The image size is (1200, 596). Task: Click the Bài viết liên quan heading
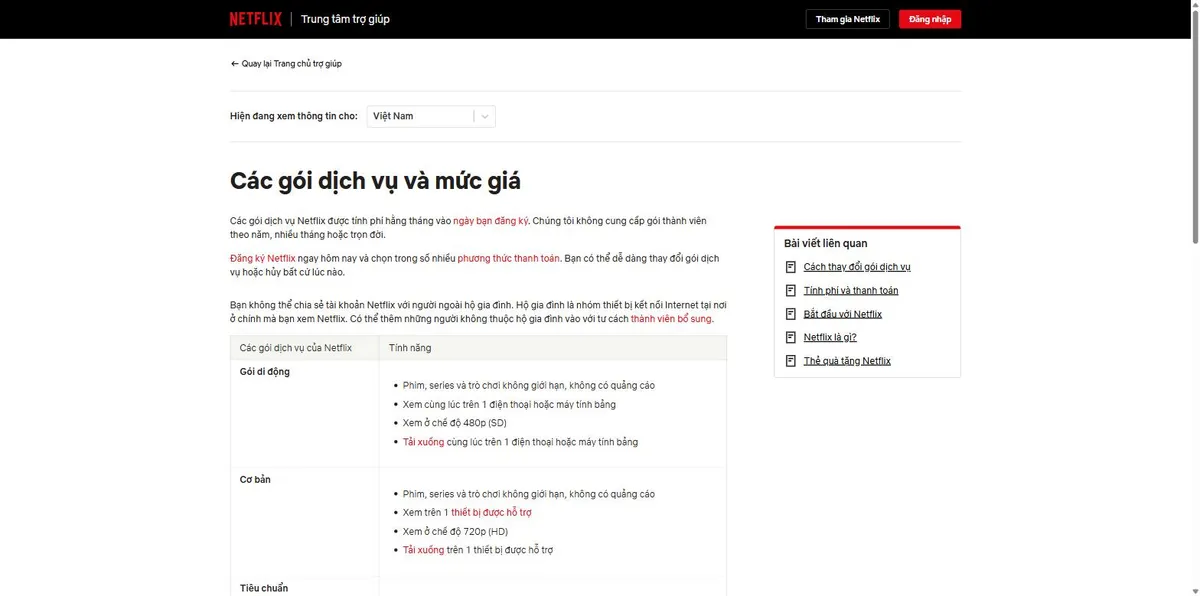point(826,243)
